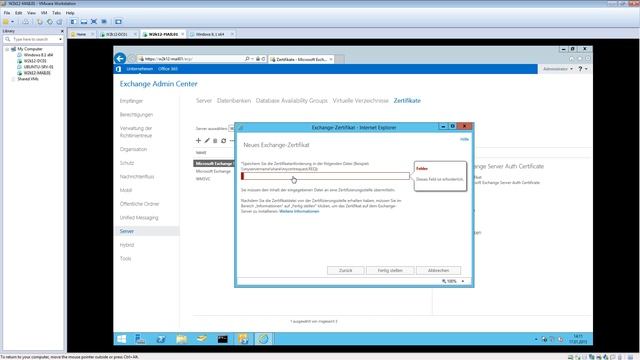Viewport: 640px width, 360px height.
Task: Click the delete (trash) certificate icon
Action: [215, 140]
